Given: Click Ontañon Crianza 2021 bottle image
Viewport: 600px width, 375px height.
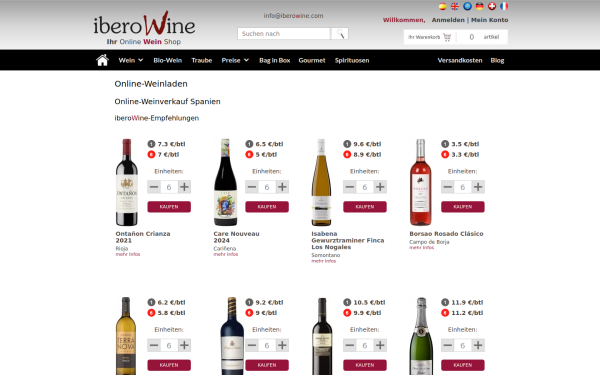Looking at the screenshot, I should (127, 182).
